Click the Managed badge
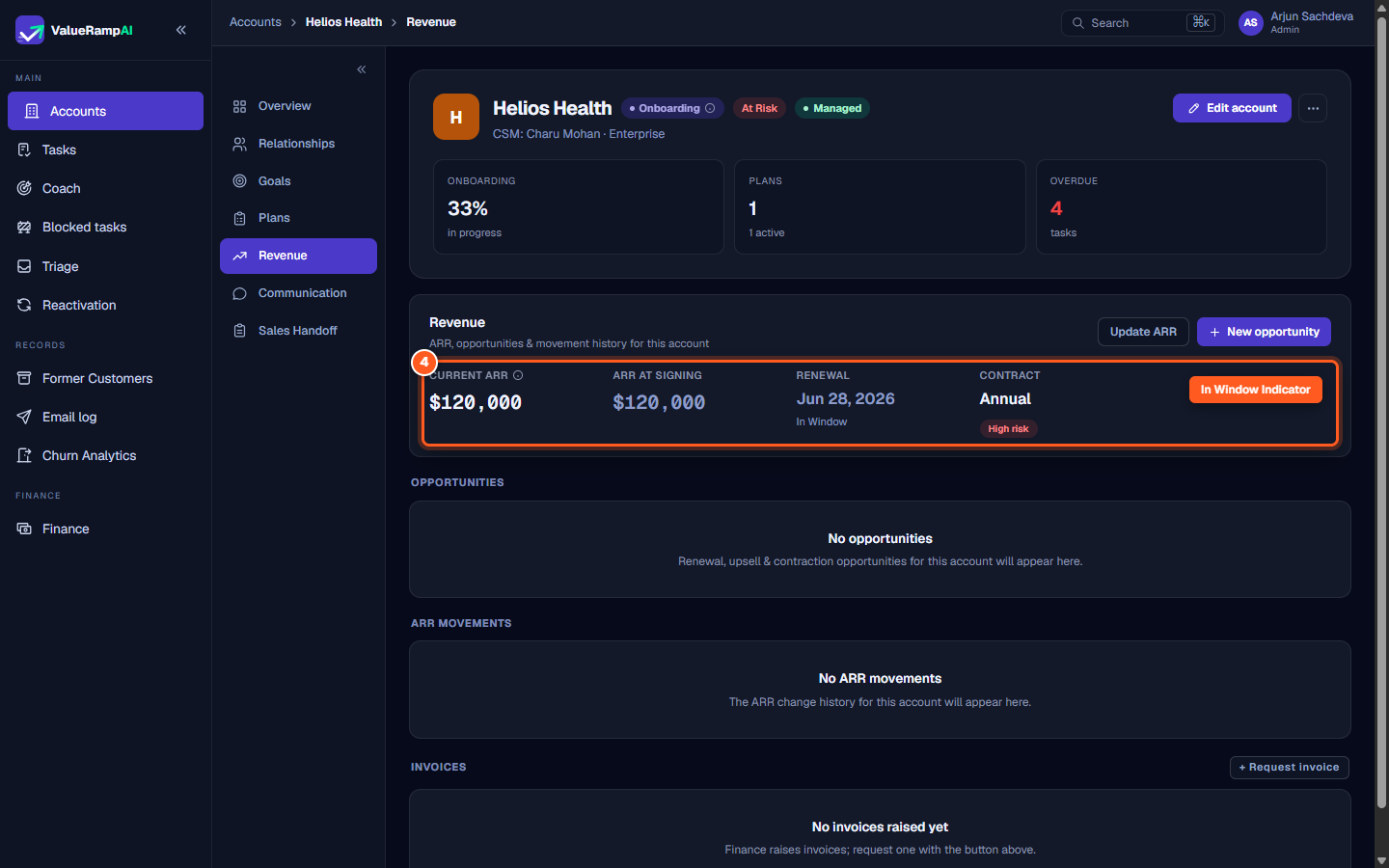This screenshot has width=1389, height=868. point(832,108)
